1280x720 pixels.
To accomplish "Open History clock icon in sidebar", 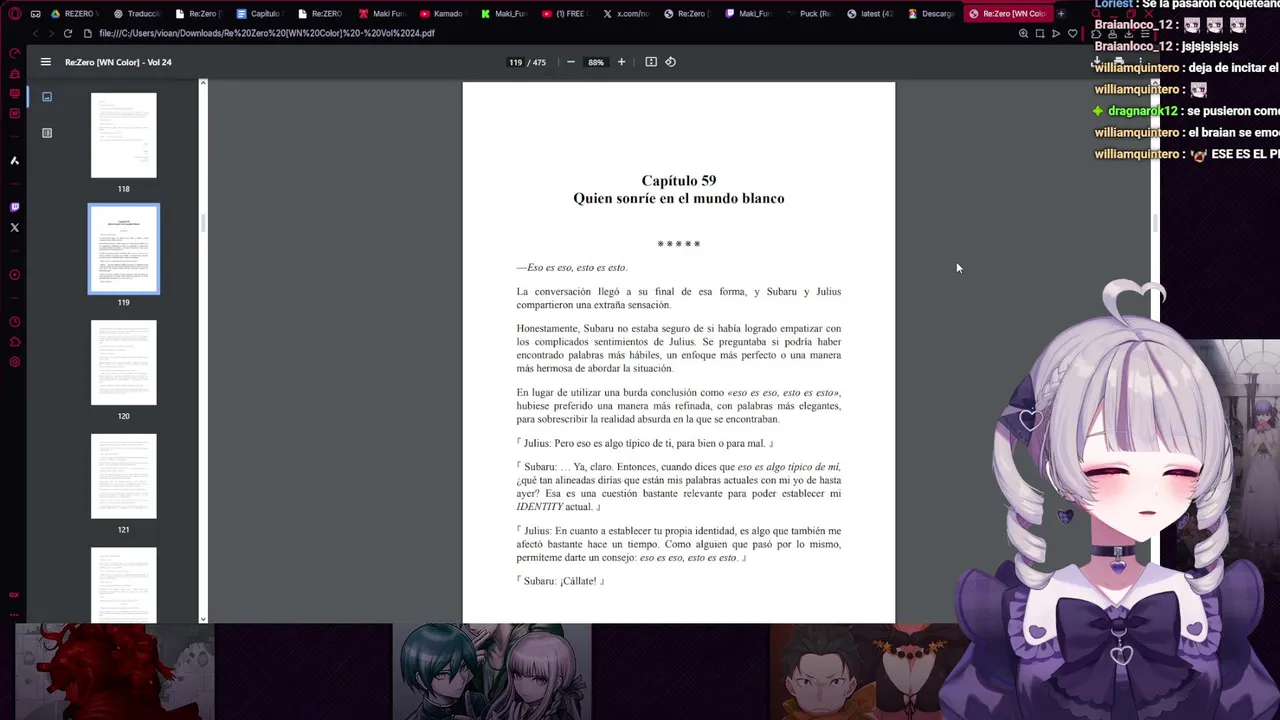I will pyautogui.click(x=15, y=322).
